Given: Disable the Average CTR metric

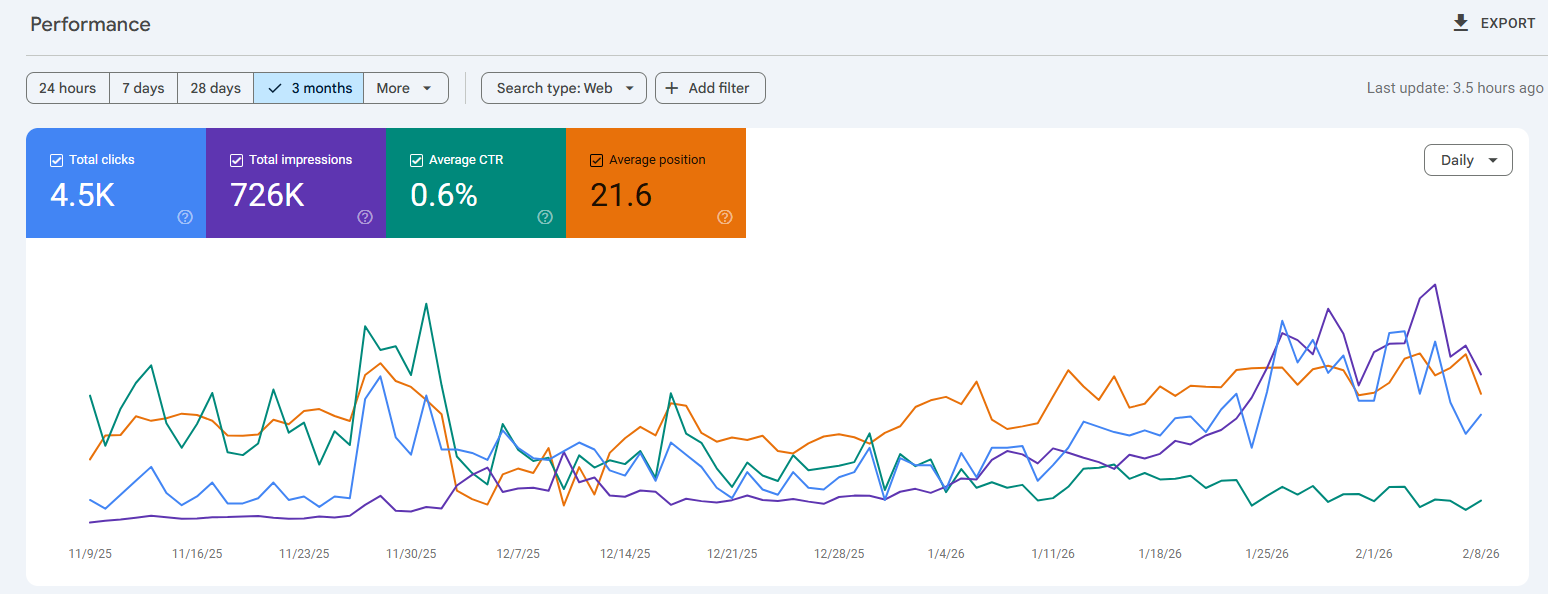Looking at the screenshot, I should coord(416,159).
